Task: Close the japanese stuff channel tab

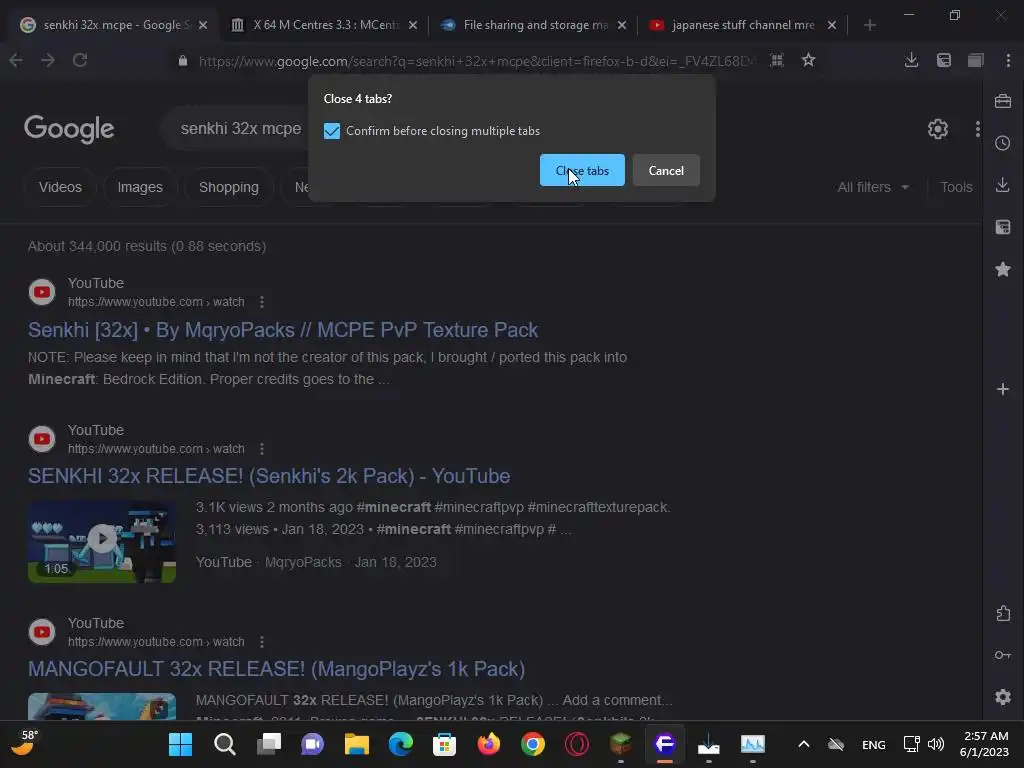Action: click(x=831, y=25)
